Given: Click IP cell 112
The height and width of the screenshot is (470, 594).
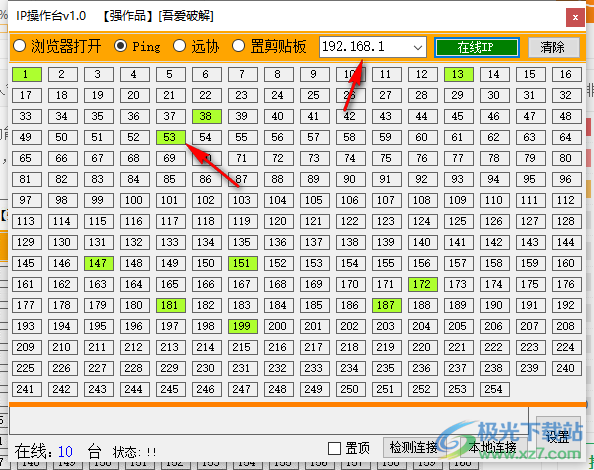Looking at the screenshot, I should 566,200.
